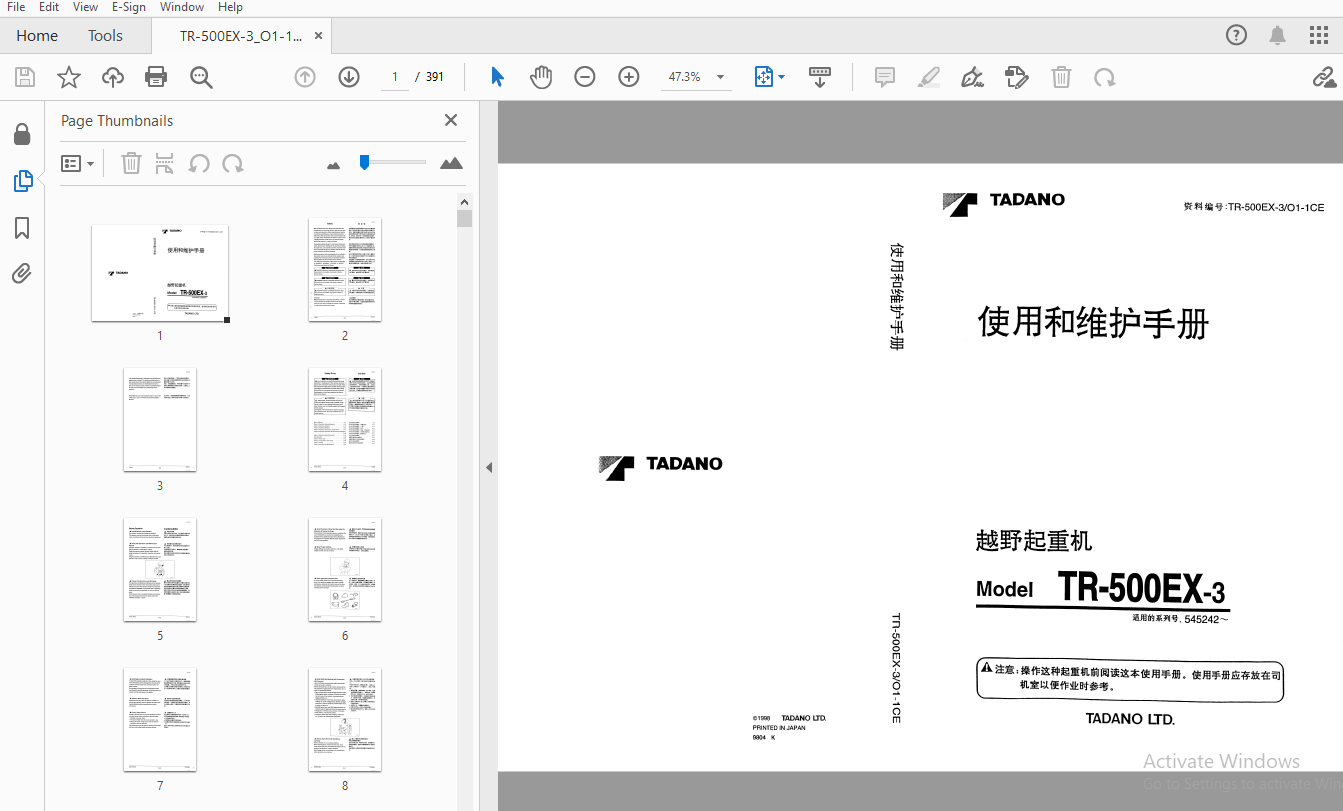Collapse the navigation pane arrow
Viewport: 1343px width, 811px height.
[x=489, y=467]
